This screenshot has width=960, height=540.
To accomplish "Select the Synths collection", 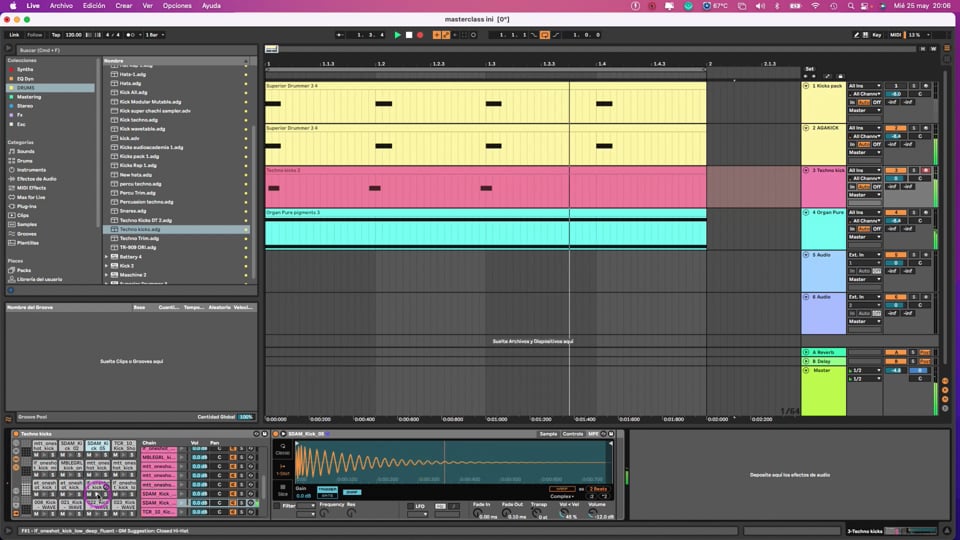I will point(25,70).
